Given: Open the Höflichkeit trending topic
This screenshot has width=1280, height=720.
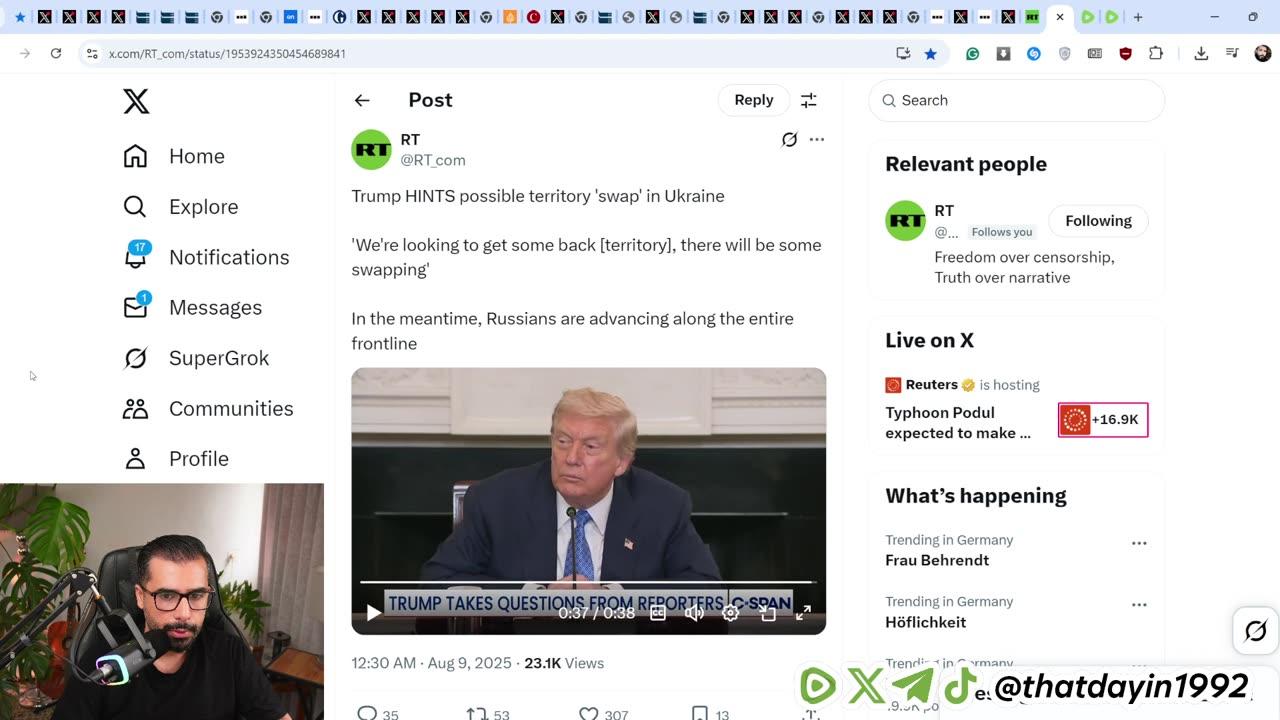Looking at the screenshot, I should pos(925,622).
